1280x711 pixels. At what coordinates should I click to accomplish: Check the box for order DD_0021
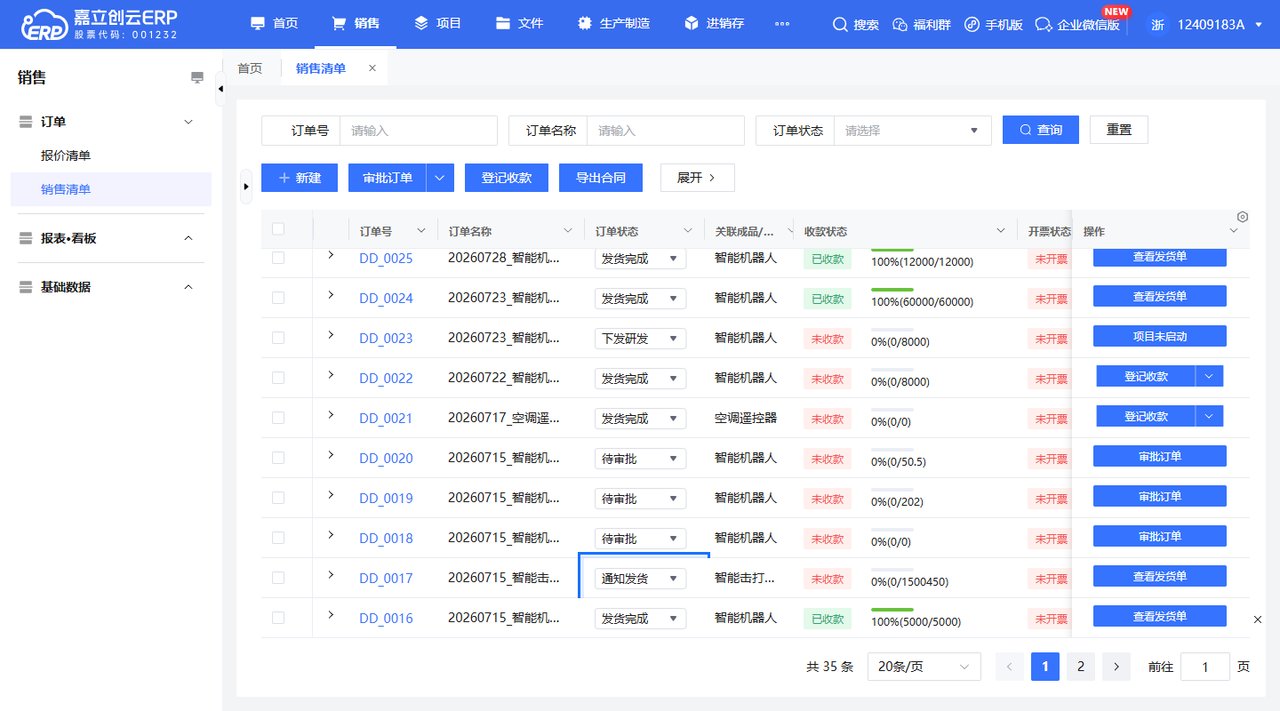point(278,418)
